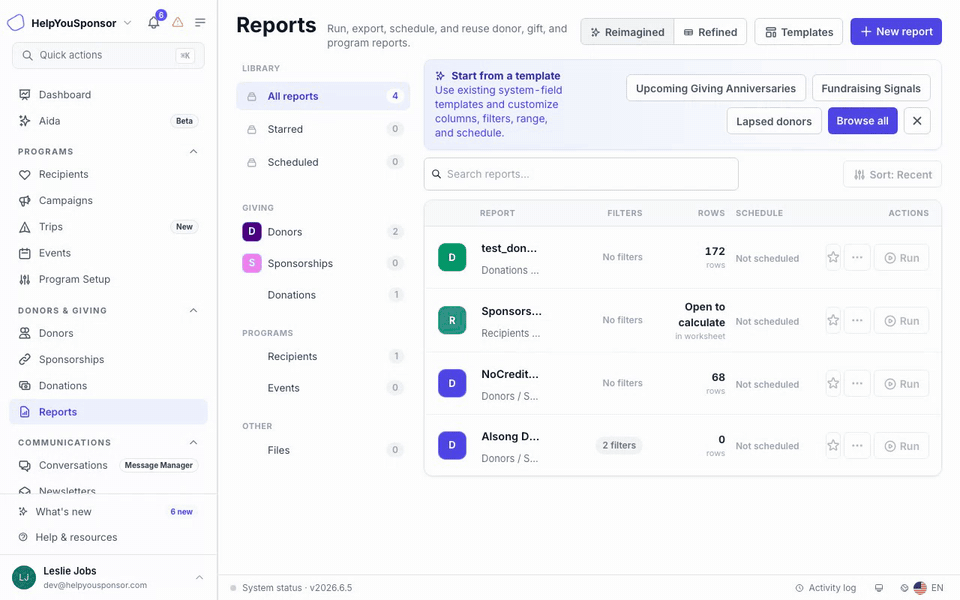This screenshot has height=600, width=960.
Task: Open Events in the sidebar
Action: (x=108, y=253)
